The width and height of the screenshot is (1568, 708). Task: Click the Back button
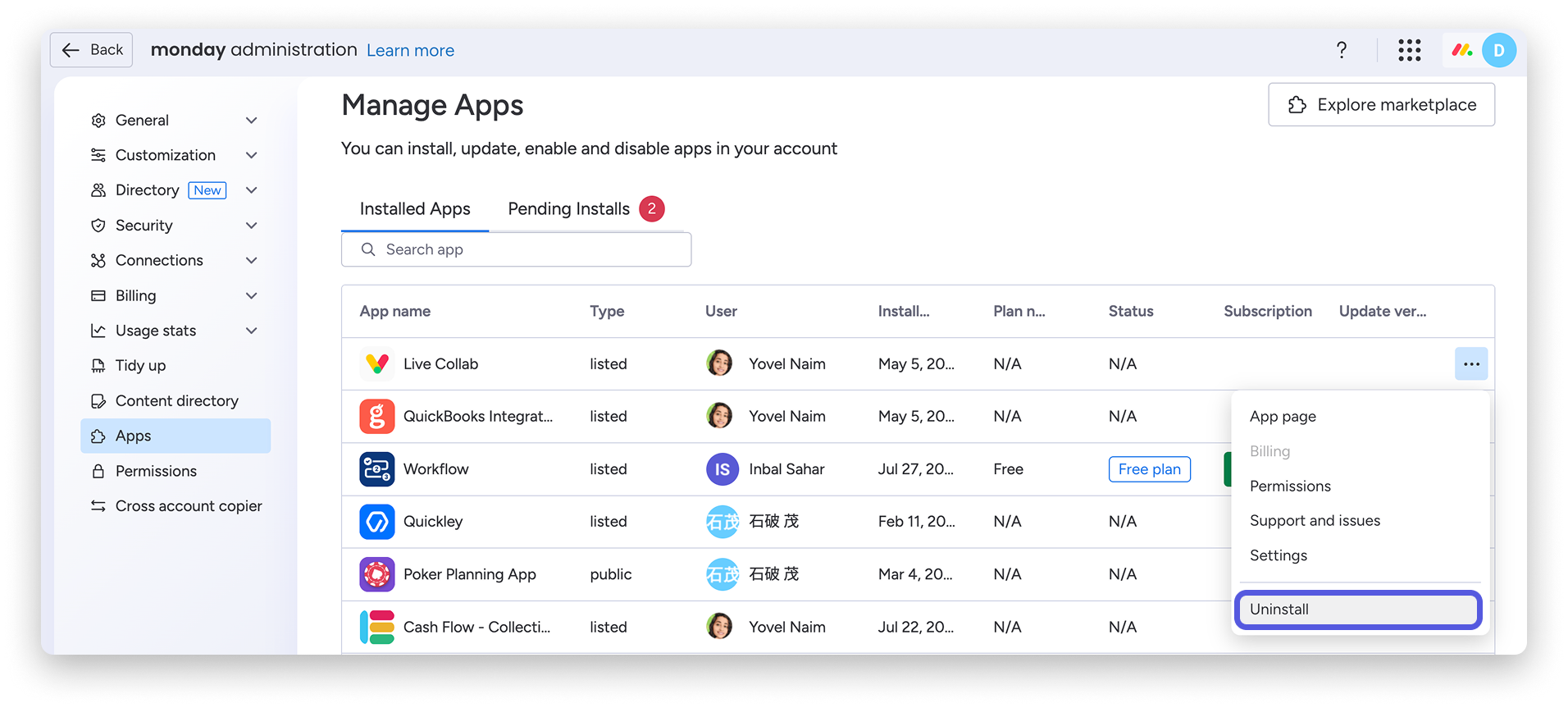click(92, 50)
